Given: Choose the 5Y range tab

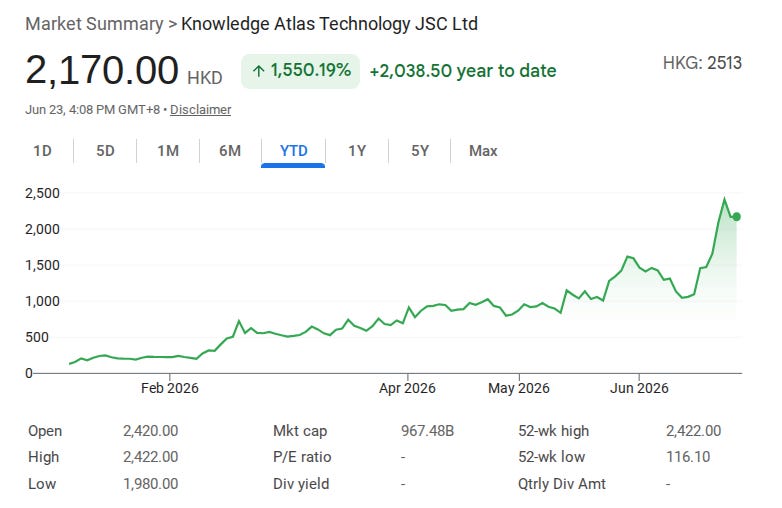Looking at the screenshot, I should 420,151.
